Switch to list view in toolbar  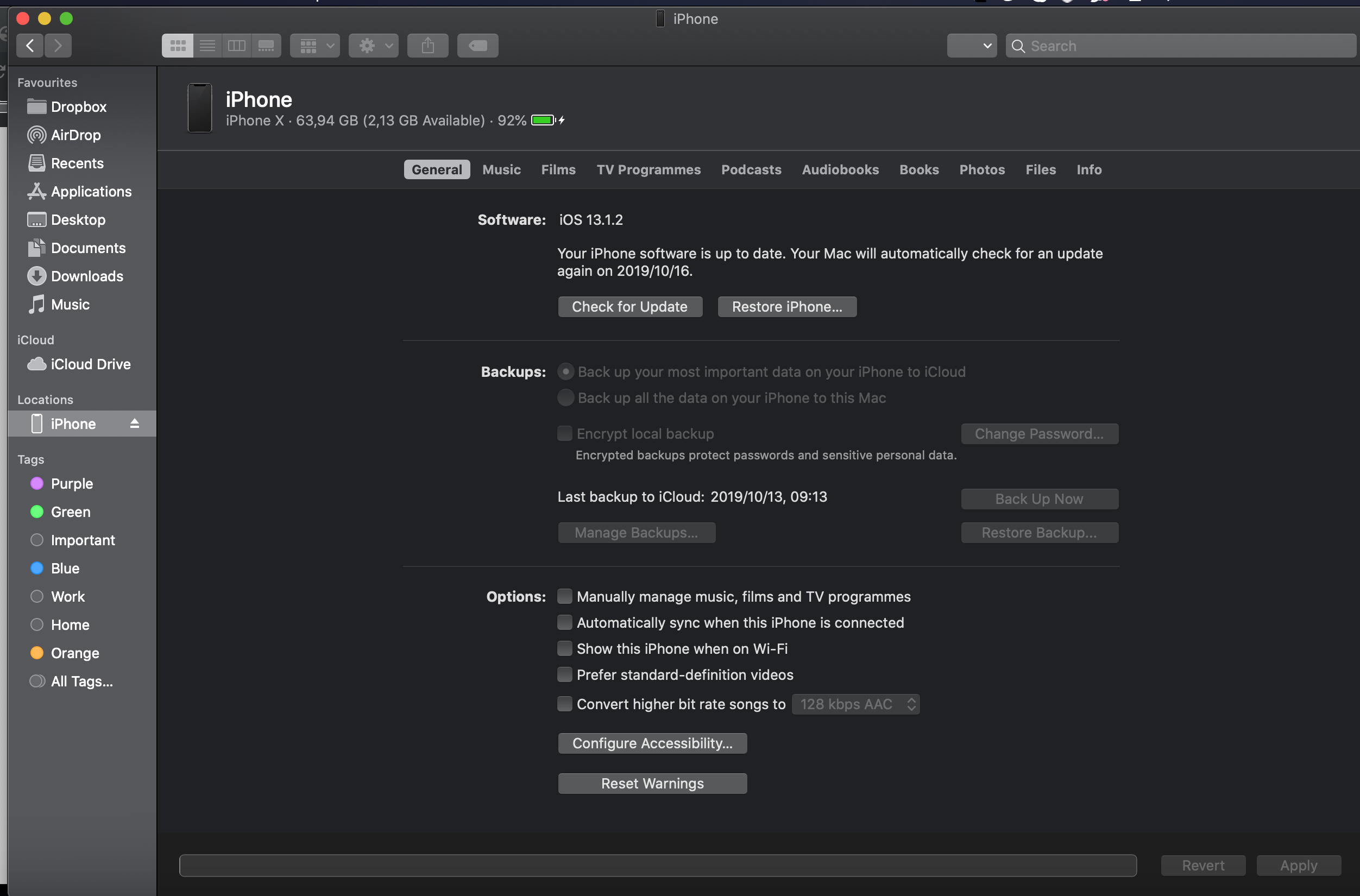coord(207,46)
